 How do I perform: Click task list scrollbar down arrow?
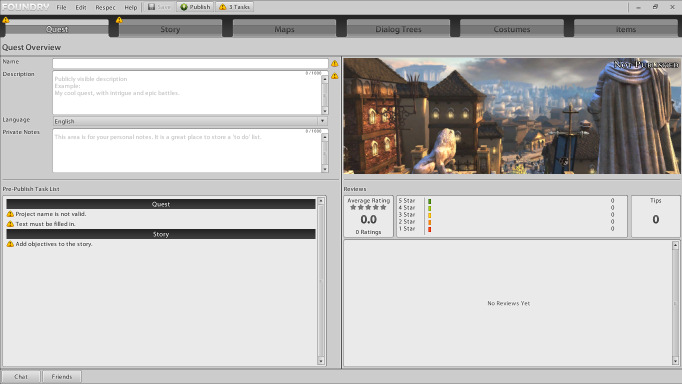coord(321,361)
